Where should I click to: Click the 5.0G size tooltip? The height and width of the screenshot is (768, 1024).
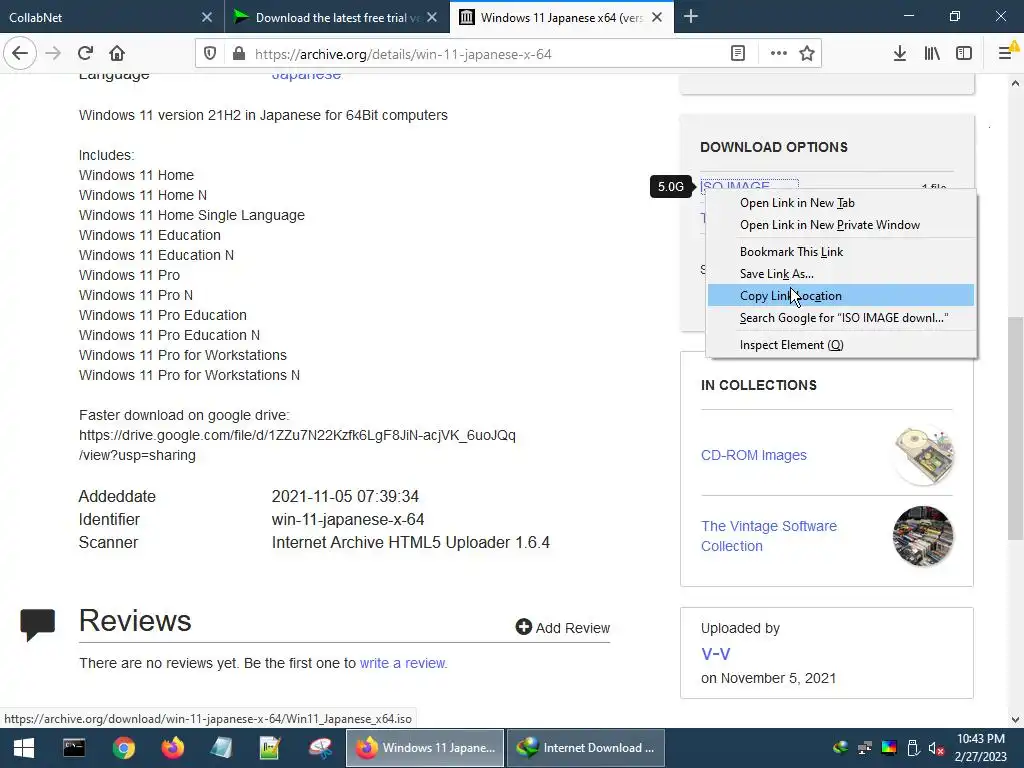tap(671, 187)
